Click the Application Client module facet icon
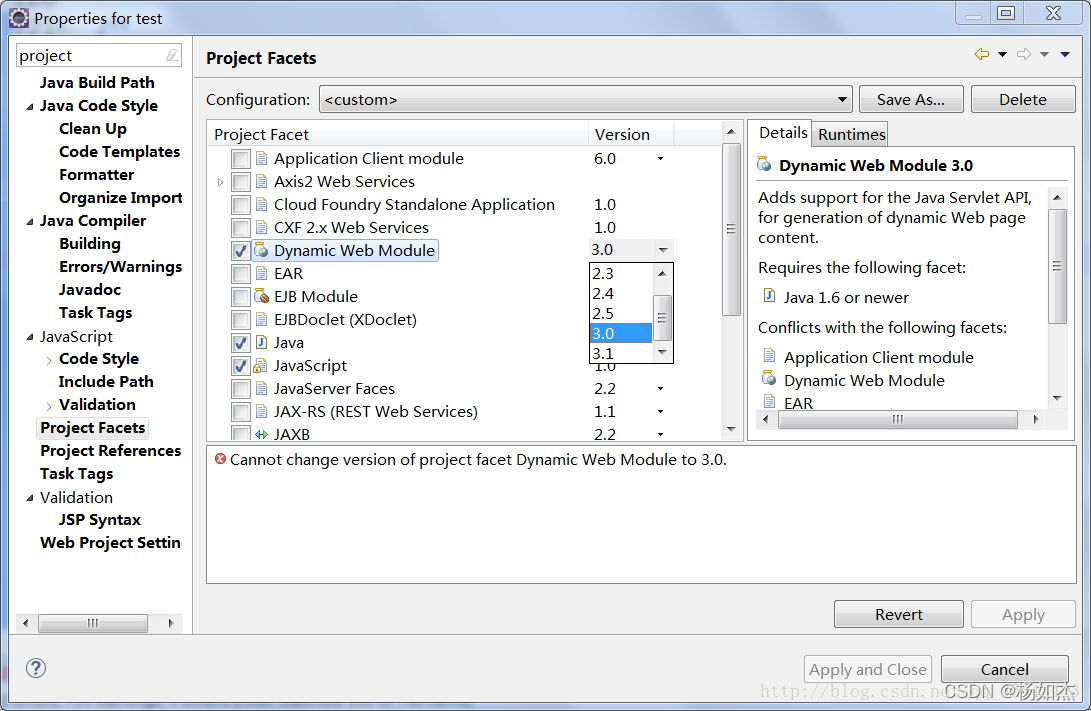Viewport: 1091px width, 711px height. [x=261, y=159]
